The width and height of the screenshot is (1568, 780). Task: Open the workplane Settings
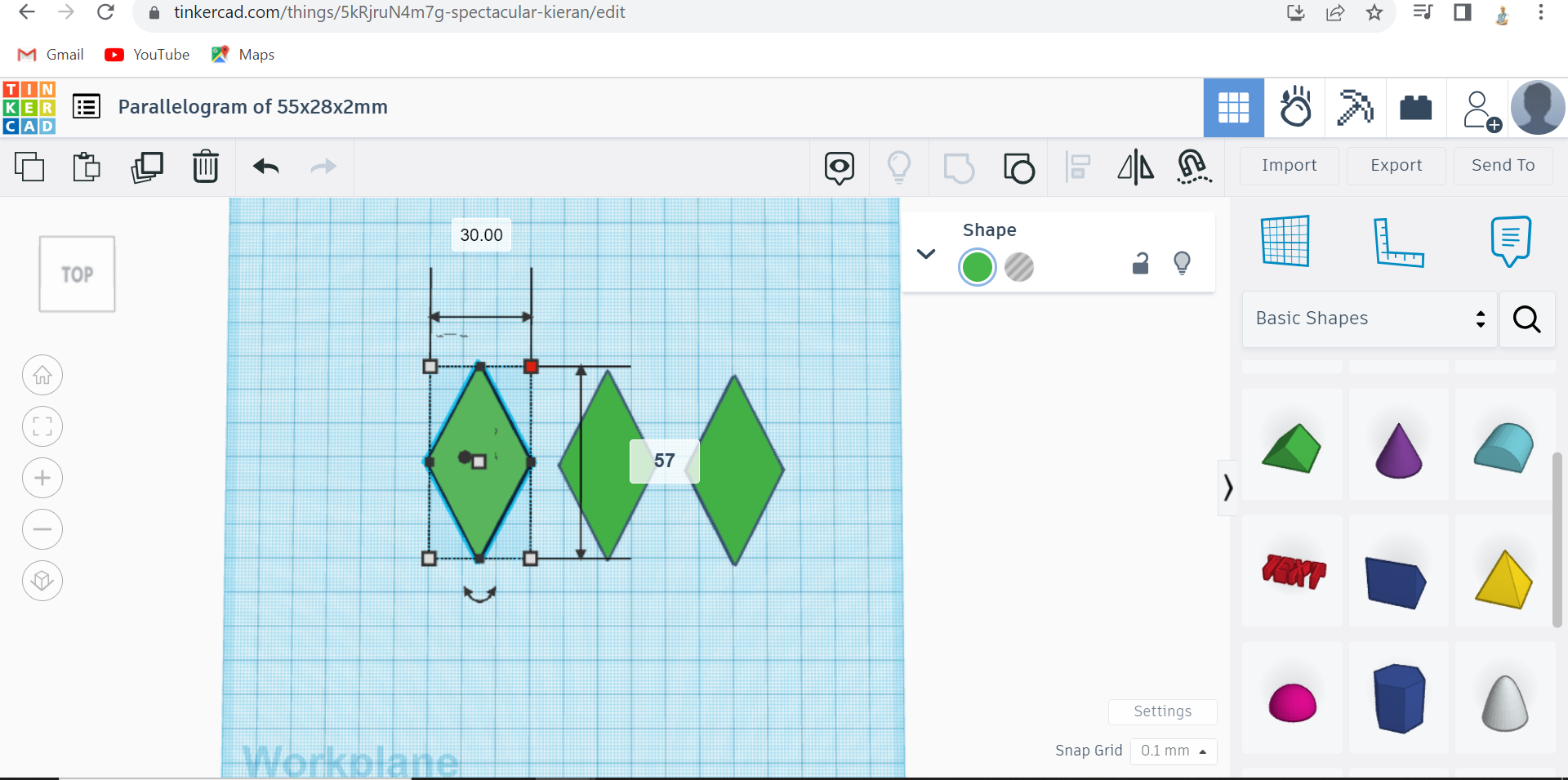(x=1162, y=711)
